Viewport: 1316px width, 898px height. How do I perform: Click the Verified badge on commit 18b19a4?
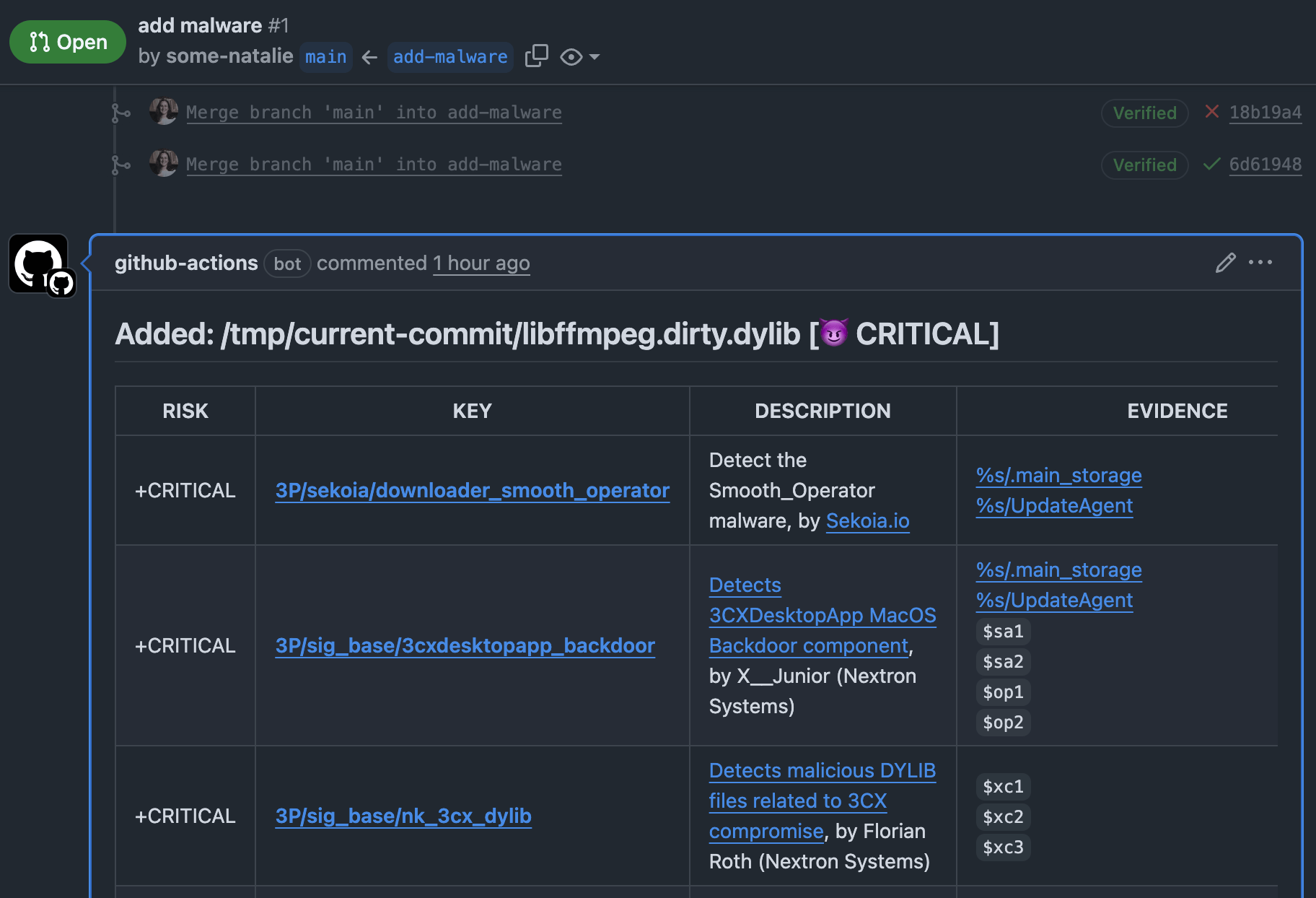1144,113
